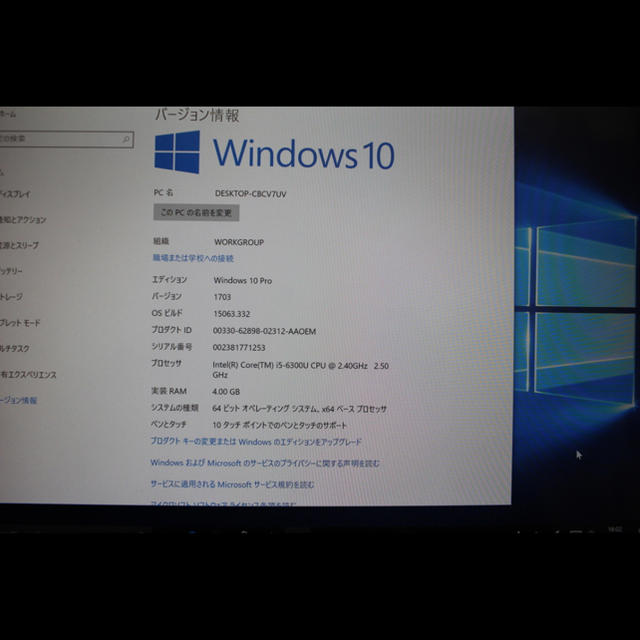Select マルチタスク in the sidebar
This screenshot has height=640, width=640.
click(15, 349)
